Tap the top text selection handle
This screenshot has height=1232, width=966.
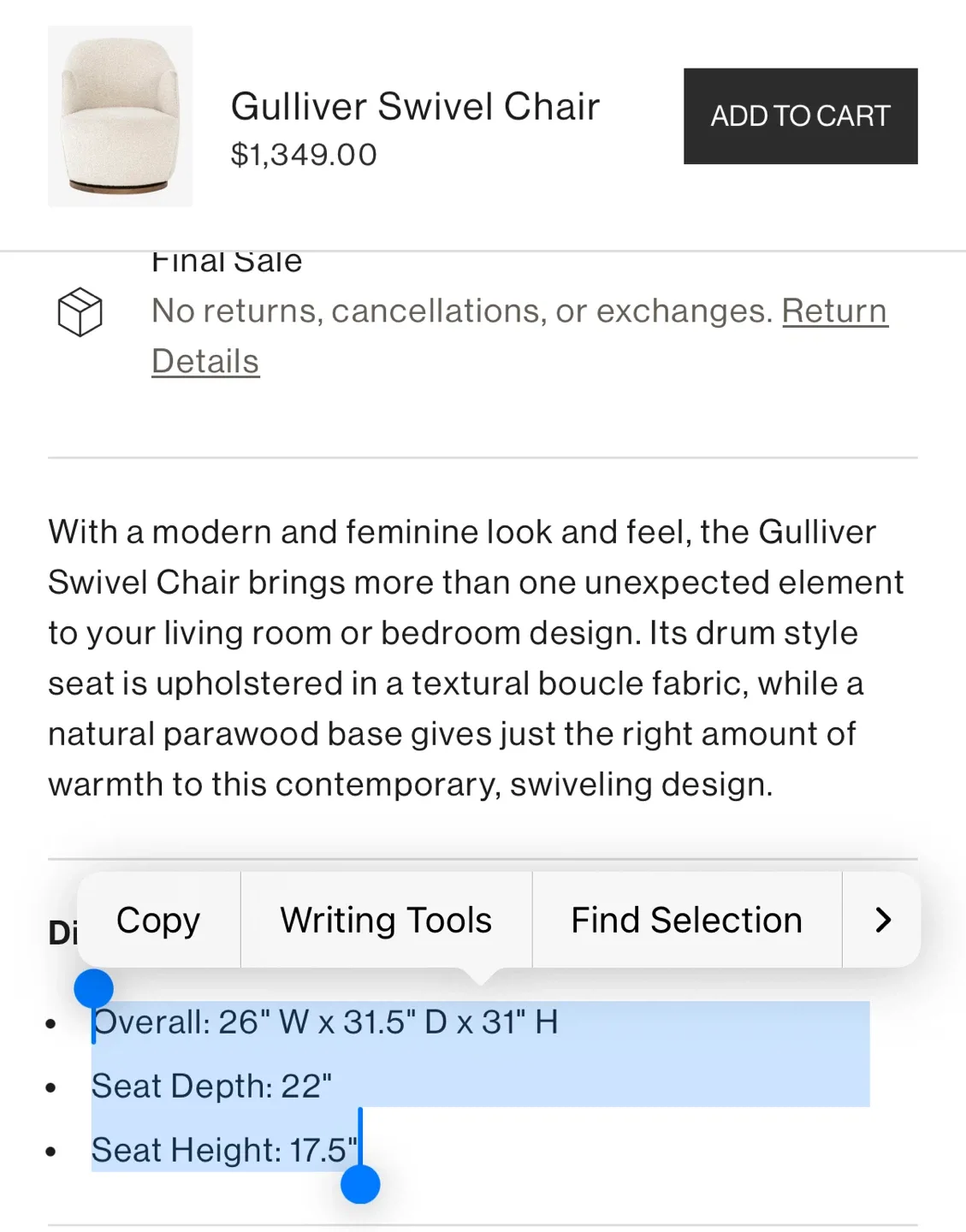point(94,989)
